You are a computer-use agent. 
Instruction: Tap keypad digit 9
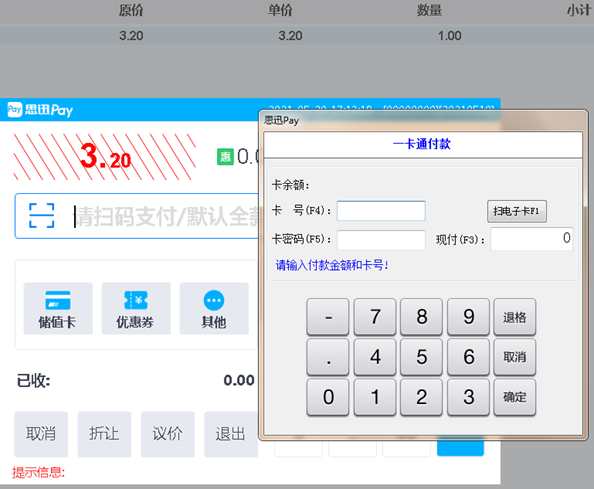pyautogui.click(x=469, y=317)
